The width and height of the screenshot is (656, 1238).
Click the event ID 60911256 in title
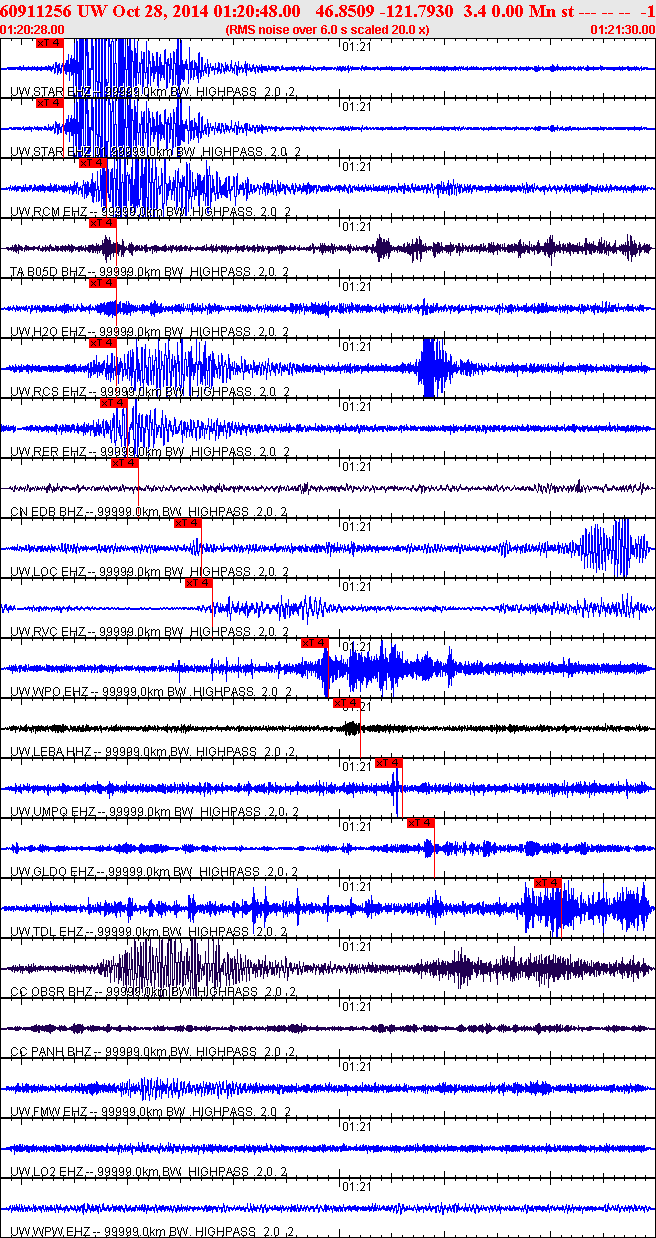click(38, 11)
